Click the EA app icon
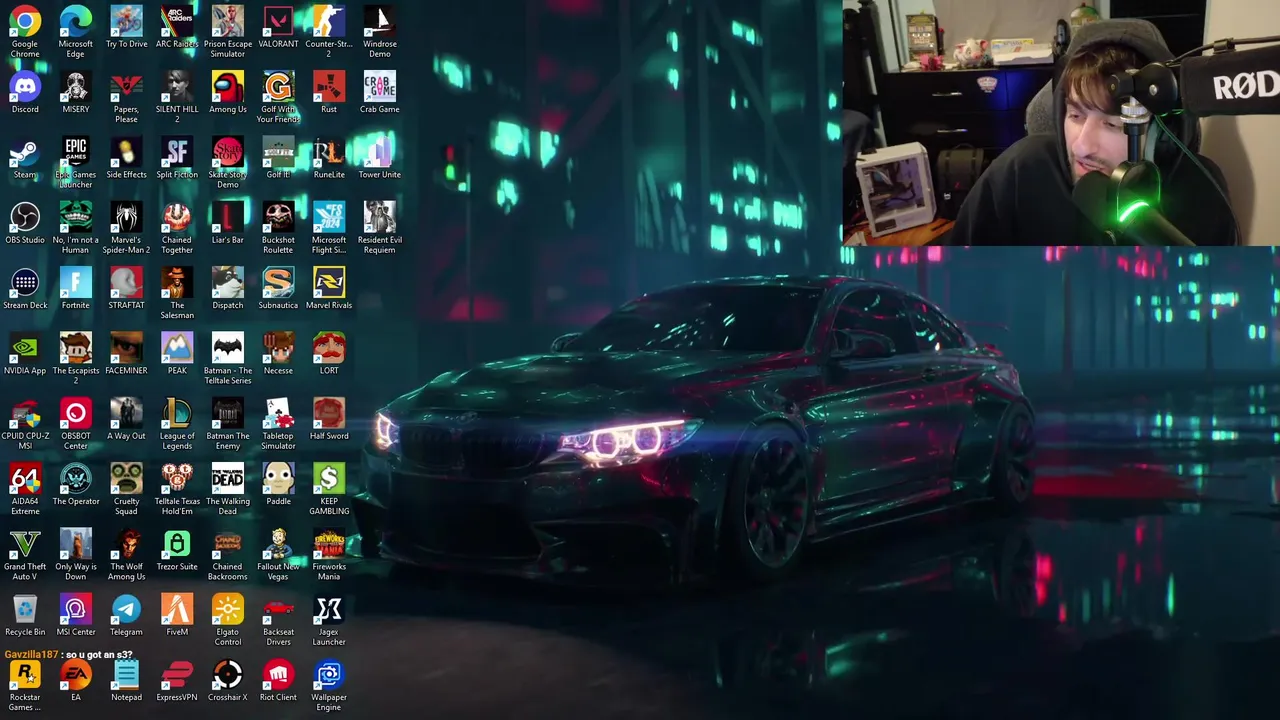 (x=75, y=675)
